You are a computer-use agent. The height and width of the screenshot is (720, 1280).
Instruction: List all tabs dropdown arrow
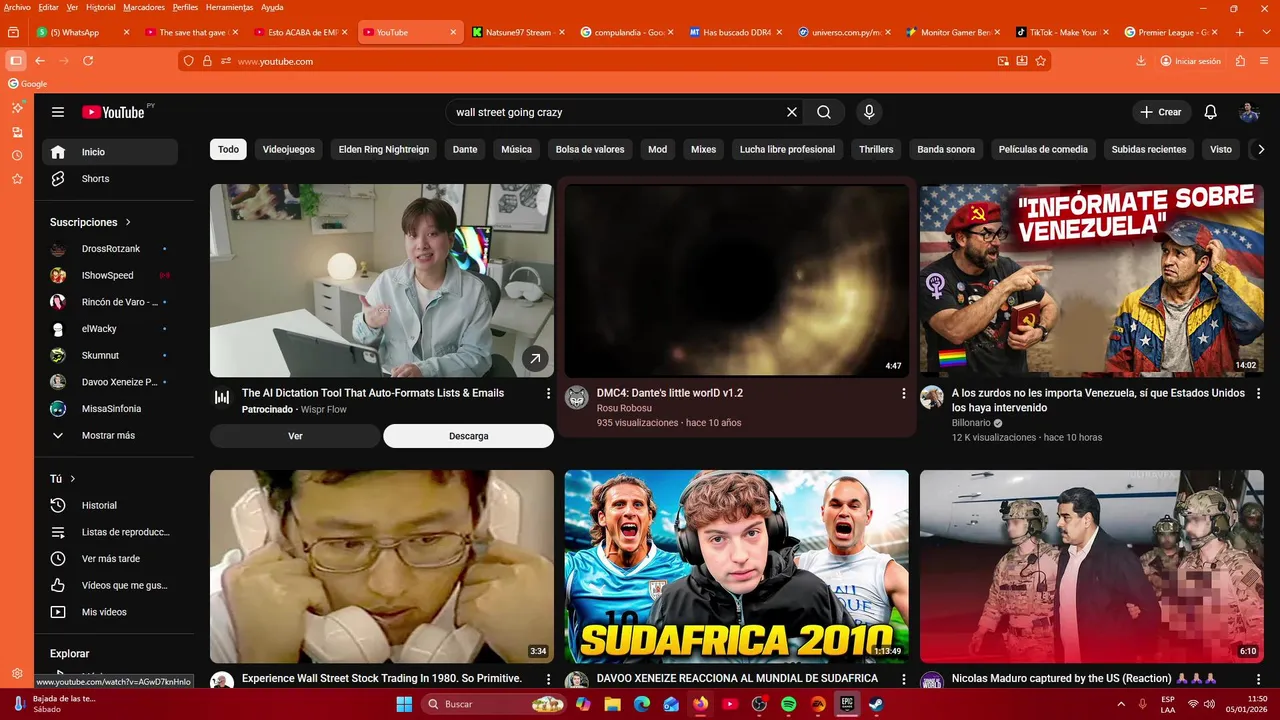[x=1265, y=32]
